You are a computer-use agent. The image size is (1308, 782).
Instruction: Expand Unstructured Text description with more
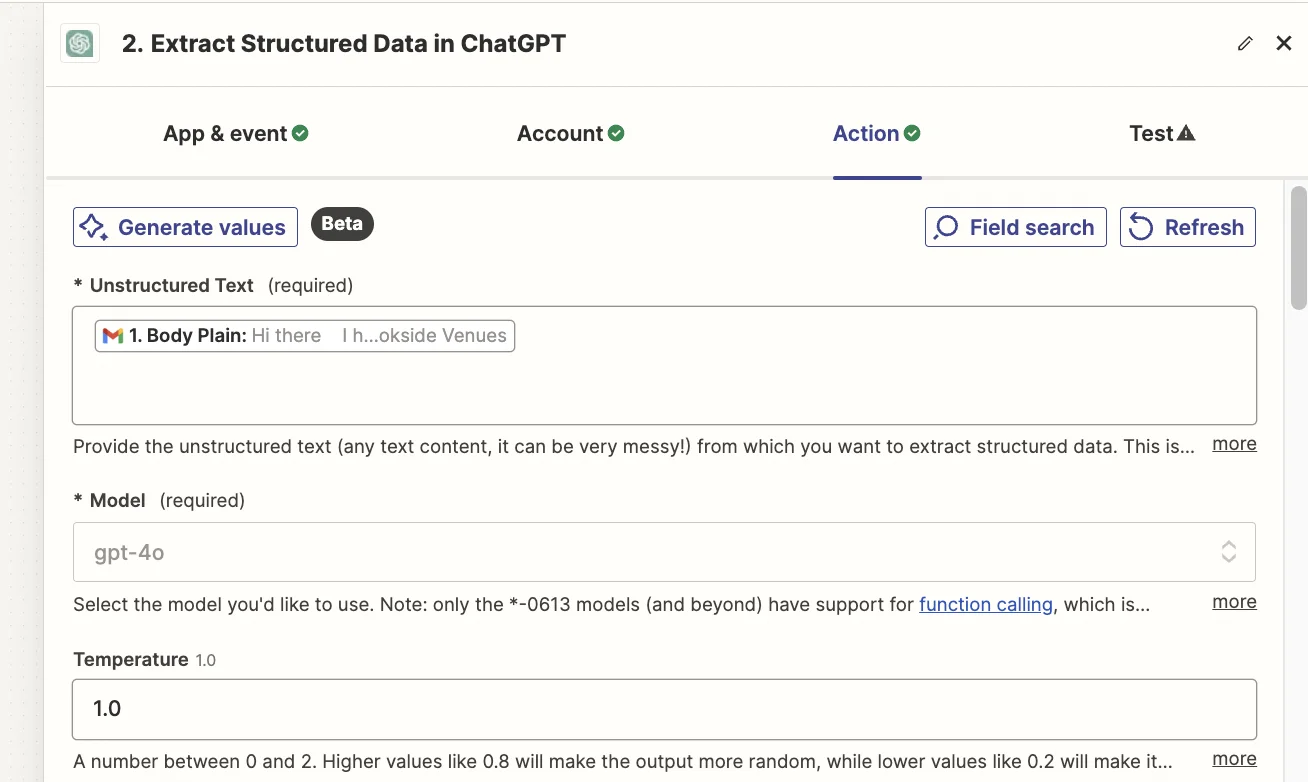click(1234, 444)
